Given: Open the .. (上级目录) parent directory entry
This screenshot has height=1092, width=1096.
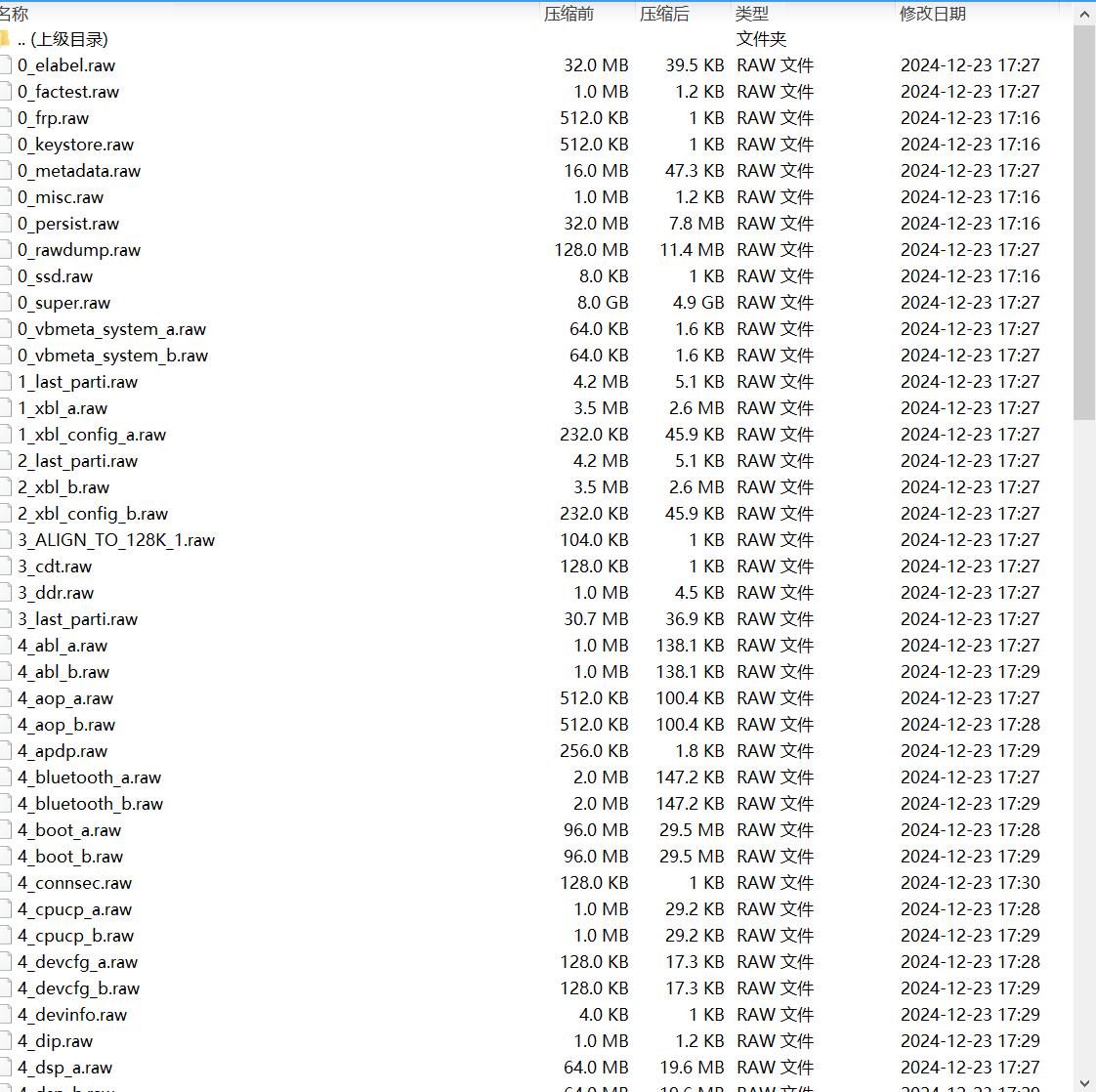Looking at the screenshot, I should [63, 39].
